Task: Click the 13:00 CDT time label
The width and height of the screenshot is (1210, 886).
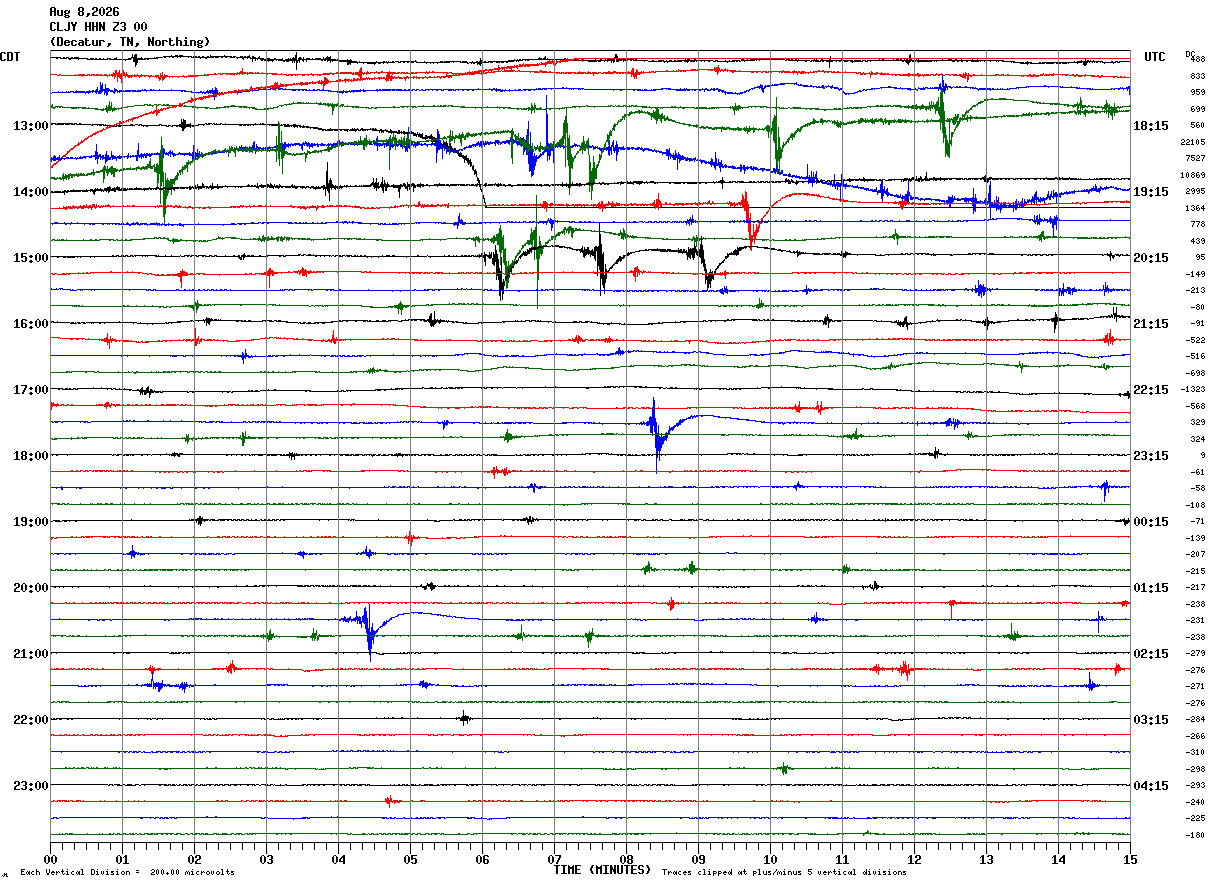Action: pos(30,126)
